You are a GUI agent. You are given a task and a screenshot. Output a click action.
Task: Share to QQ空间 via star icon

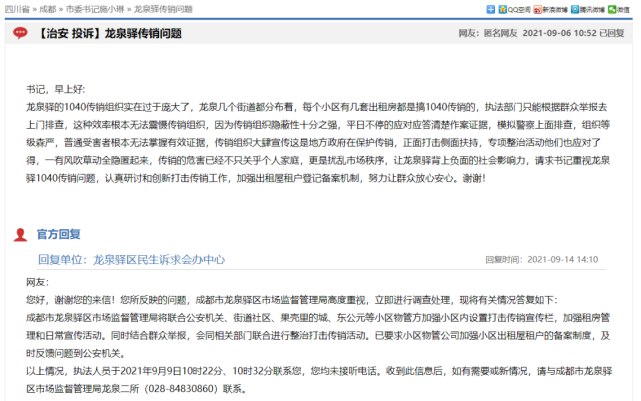click(x=503, y=9)
